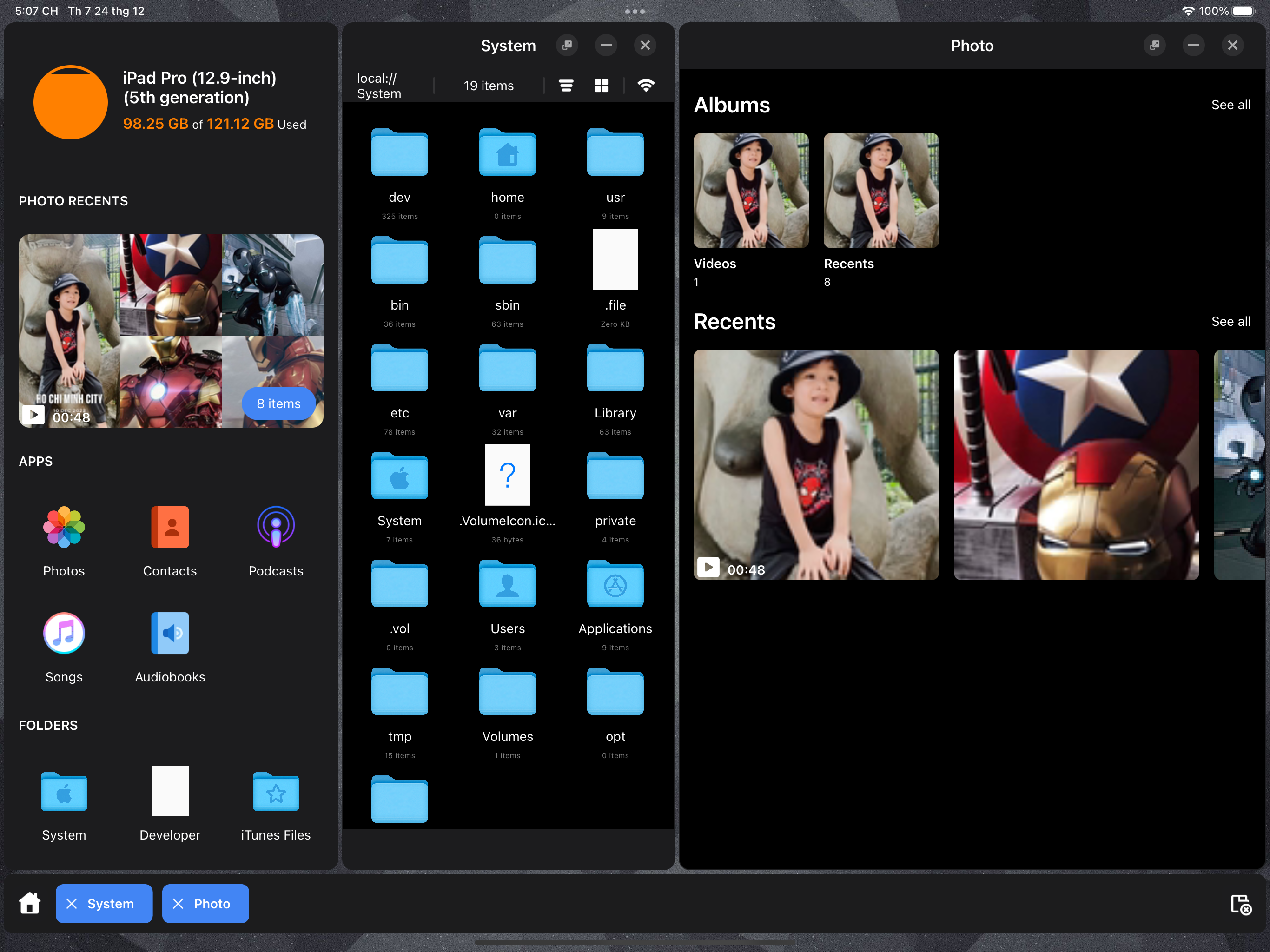Switch to list view in System window
This screenshot has width=1270, height=952.
pyautogui.click(x=566, y=86)
